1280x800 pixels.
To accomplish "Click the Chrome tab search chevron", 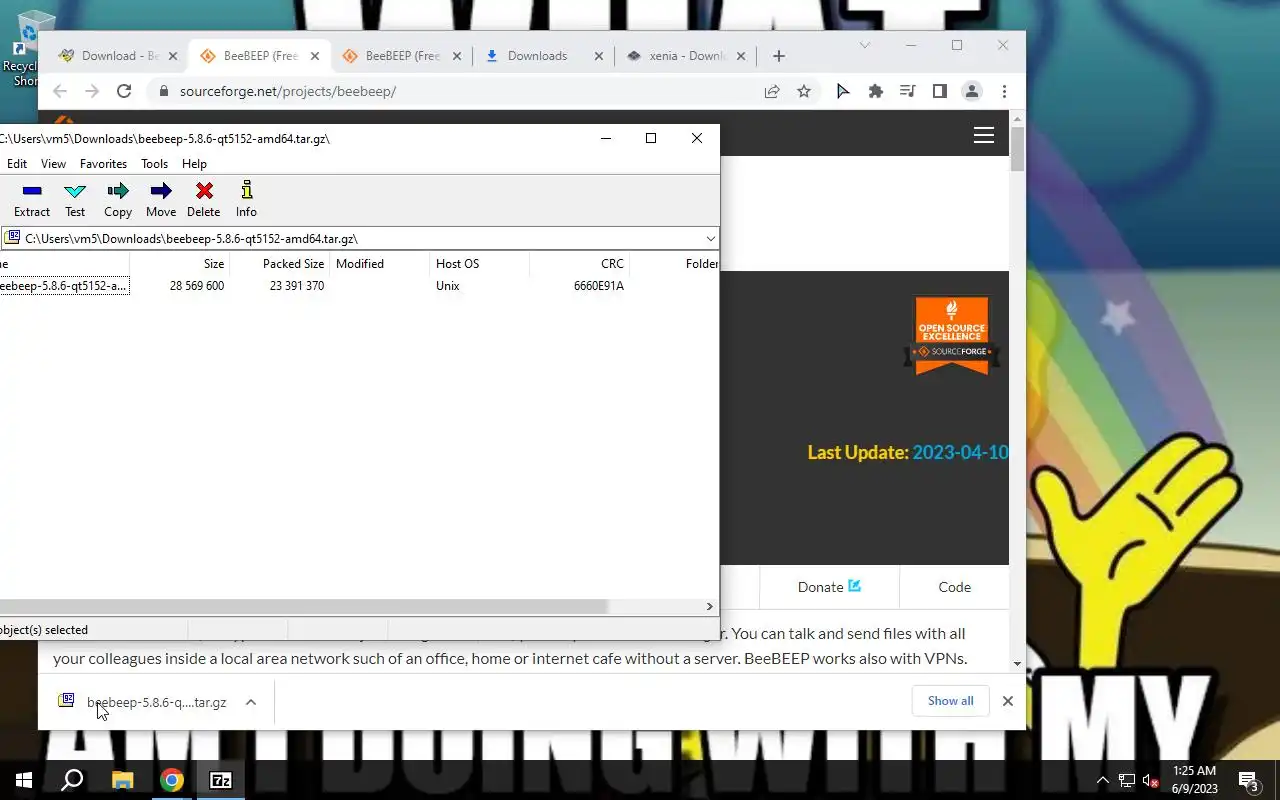I will [x=865, y=45].
